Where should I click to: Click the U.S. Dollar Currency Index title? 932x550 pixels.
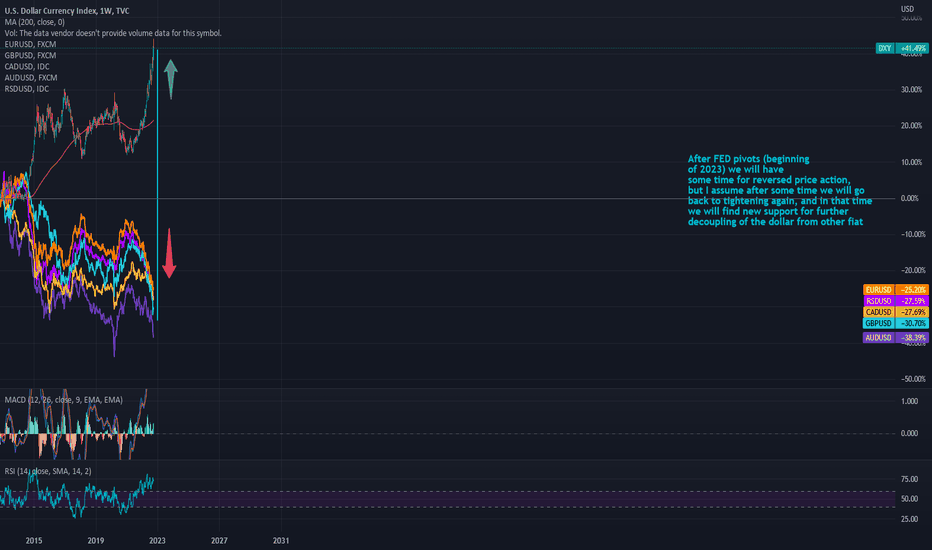[x=67, y=11]
